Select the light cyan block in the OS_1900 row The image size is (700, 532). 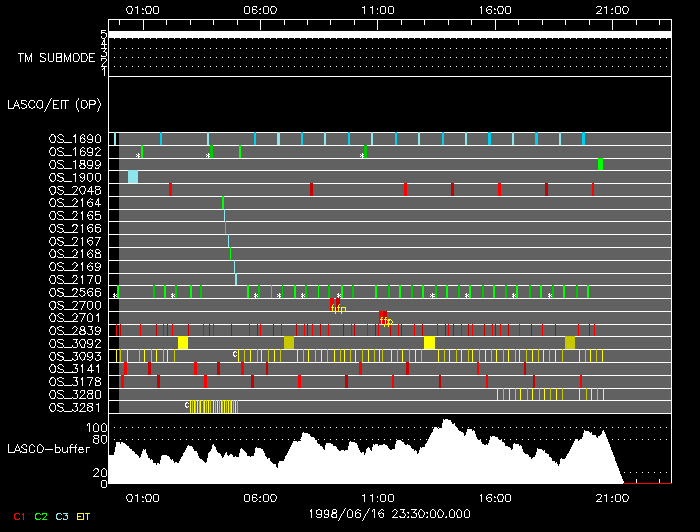pos(133,177)
